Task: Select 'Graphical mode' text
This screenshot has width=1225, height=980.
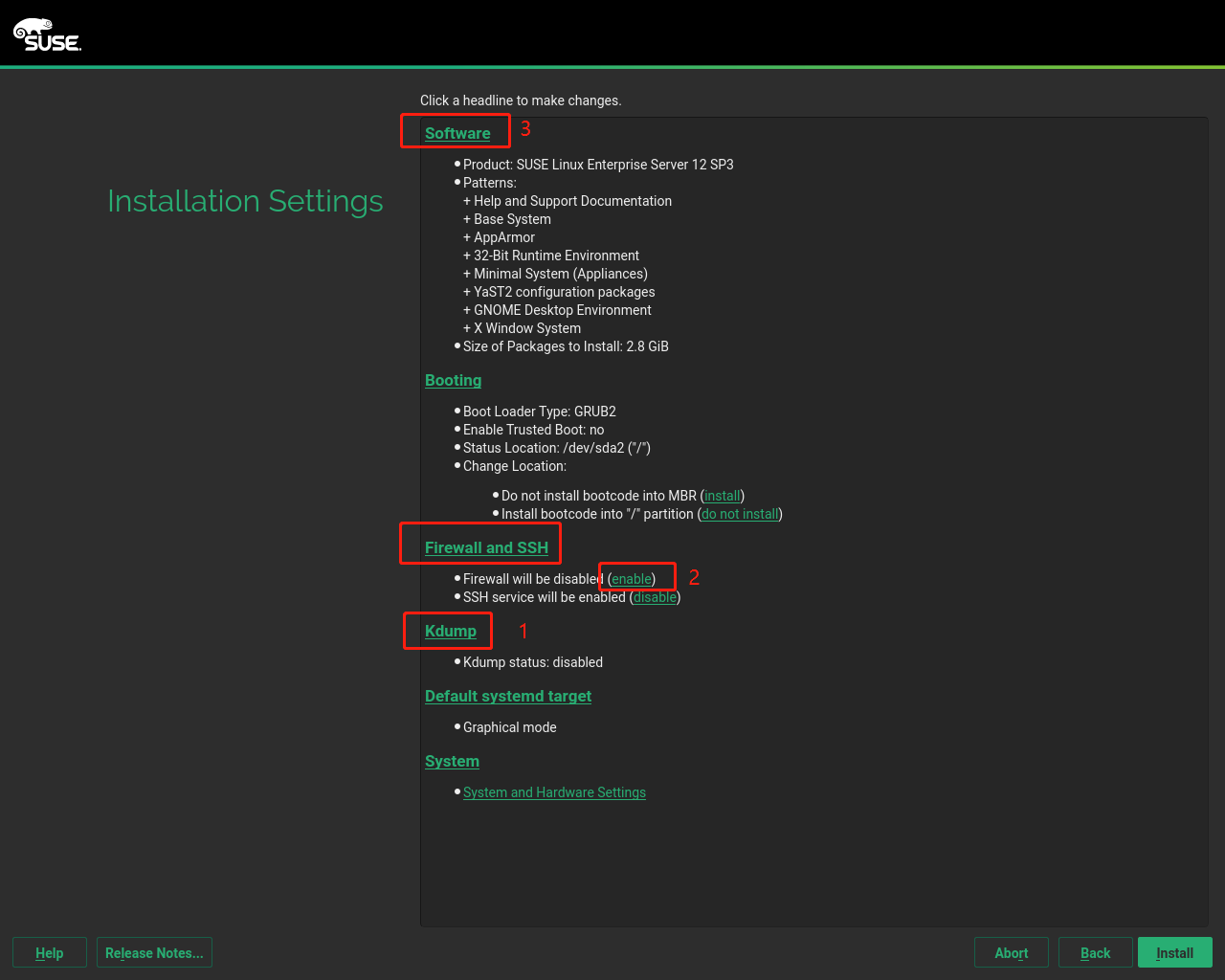Action: pyautogui.click(x=510, y=727)
